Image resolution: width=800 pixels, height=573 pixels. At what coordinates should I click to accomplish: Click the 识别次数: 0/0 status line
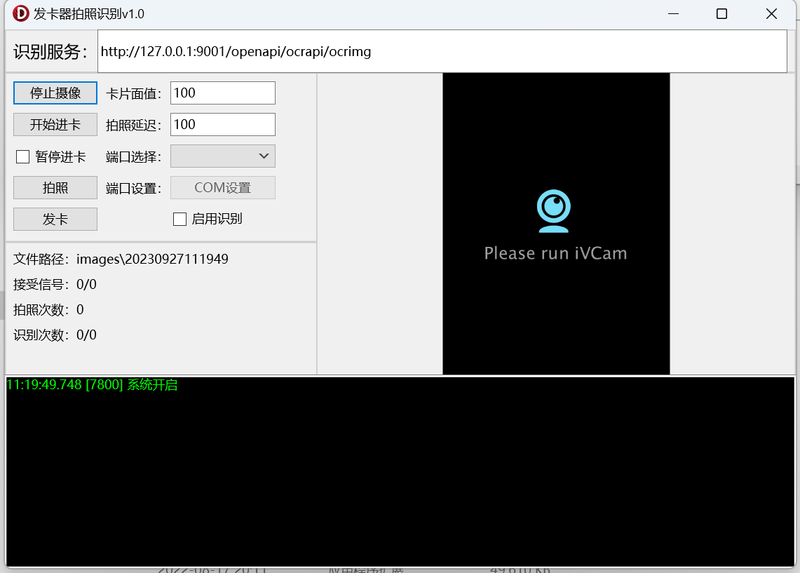[x=55, y=335]
